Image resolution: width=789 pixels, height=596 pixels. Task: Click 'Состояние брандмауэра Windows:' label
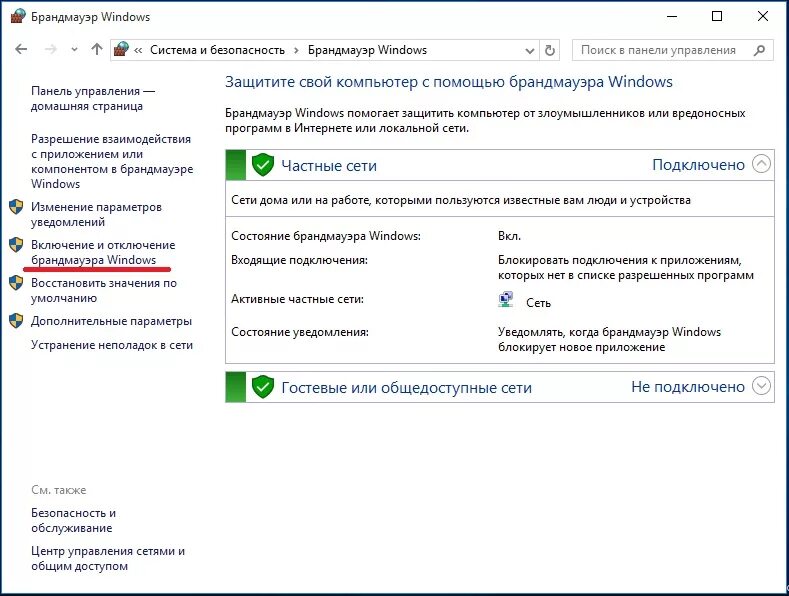326,236
